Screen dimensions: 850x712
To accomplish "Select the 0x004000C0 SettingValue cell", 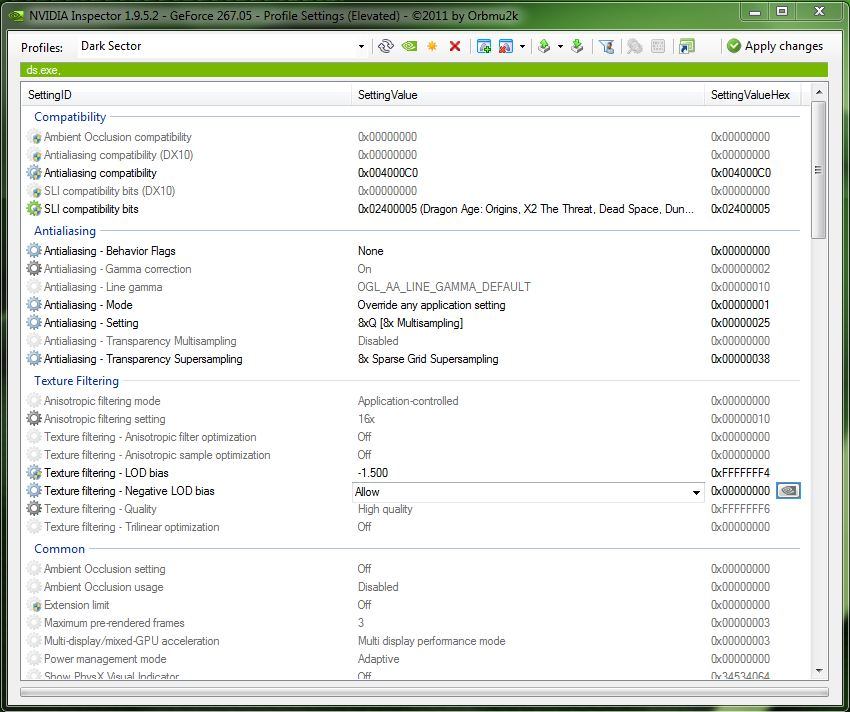I will click(x=388, y=173).
